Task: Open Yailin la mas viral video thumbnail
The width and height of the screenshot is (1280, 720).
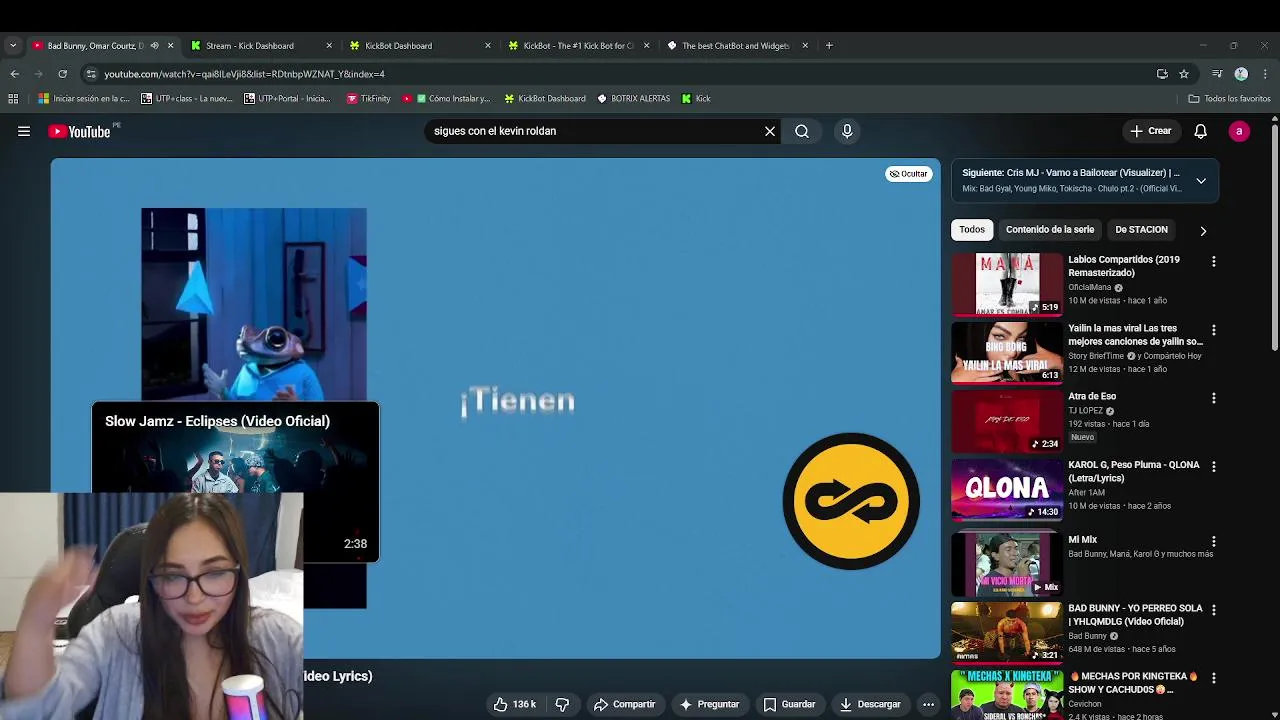Action: [1006, 352]
